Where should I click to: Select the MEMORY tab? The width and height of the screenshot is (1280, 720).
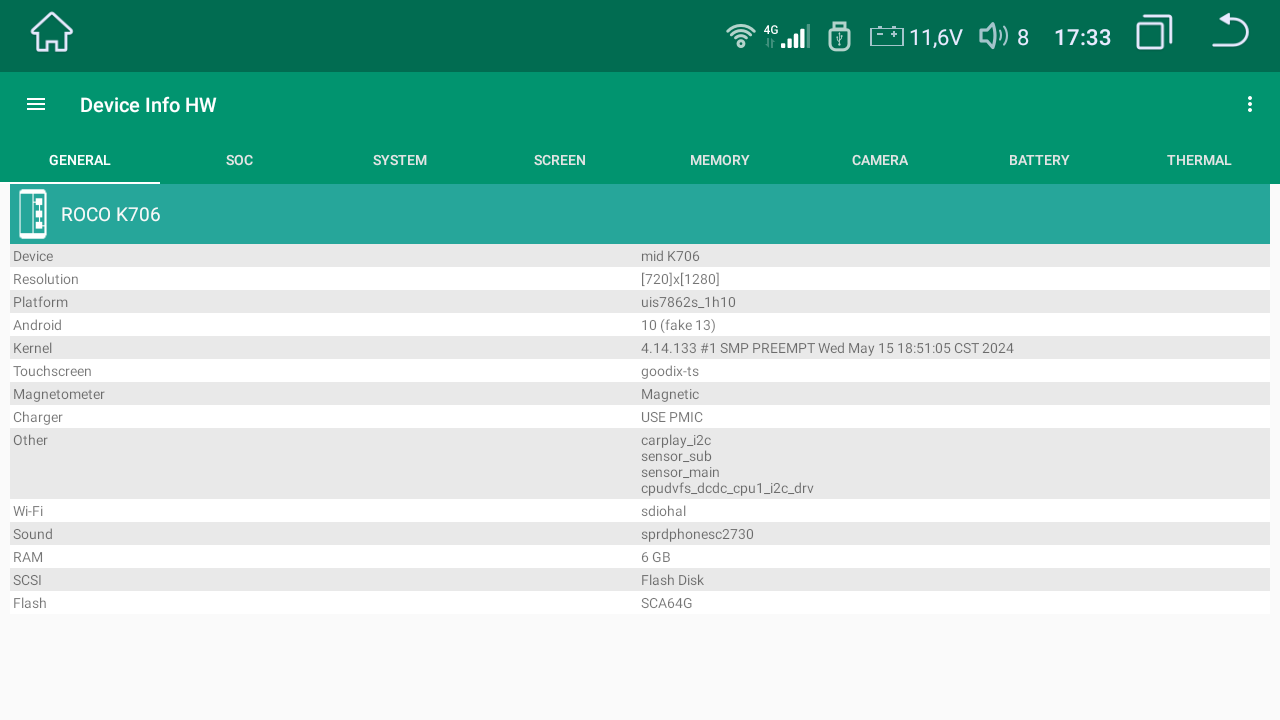click(720, 160)
